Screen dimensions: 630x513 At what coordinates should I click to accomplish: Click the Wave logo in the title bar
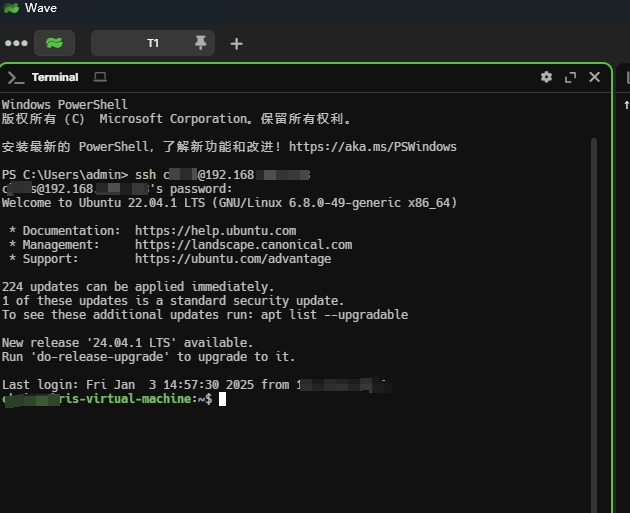[12, 8]
